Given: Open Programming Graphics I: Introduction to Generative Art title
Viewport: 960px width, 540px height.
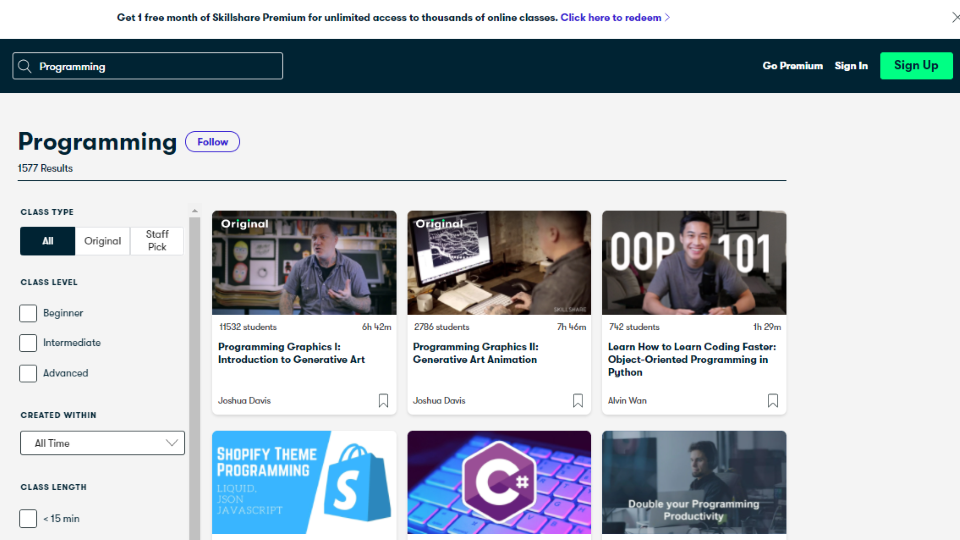Looking at the screenshot, I should tap(291, 353).
